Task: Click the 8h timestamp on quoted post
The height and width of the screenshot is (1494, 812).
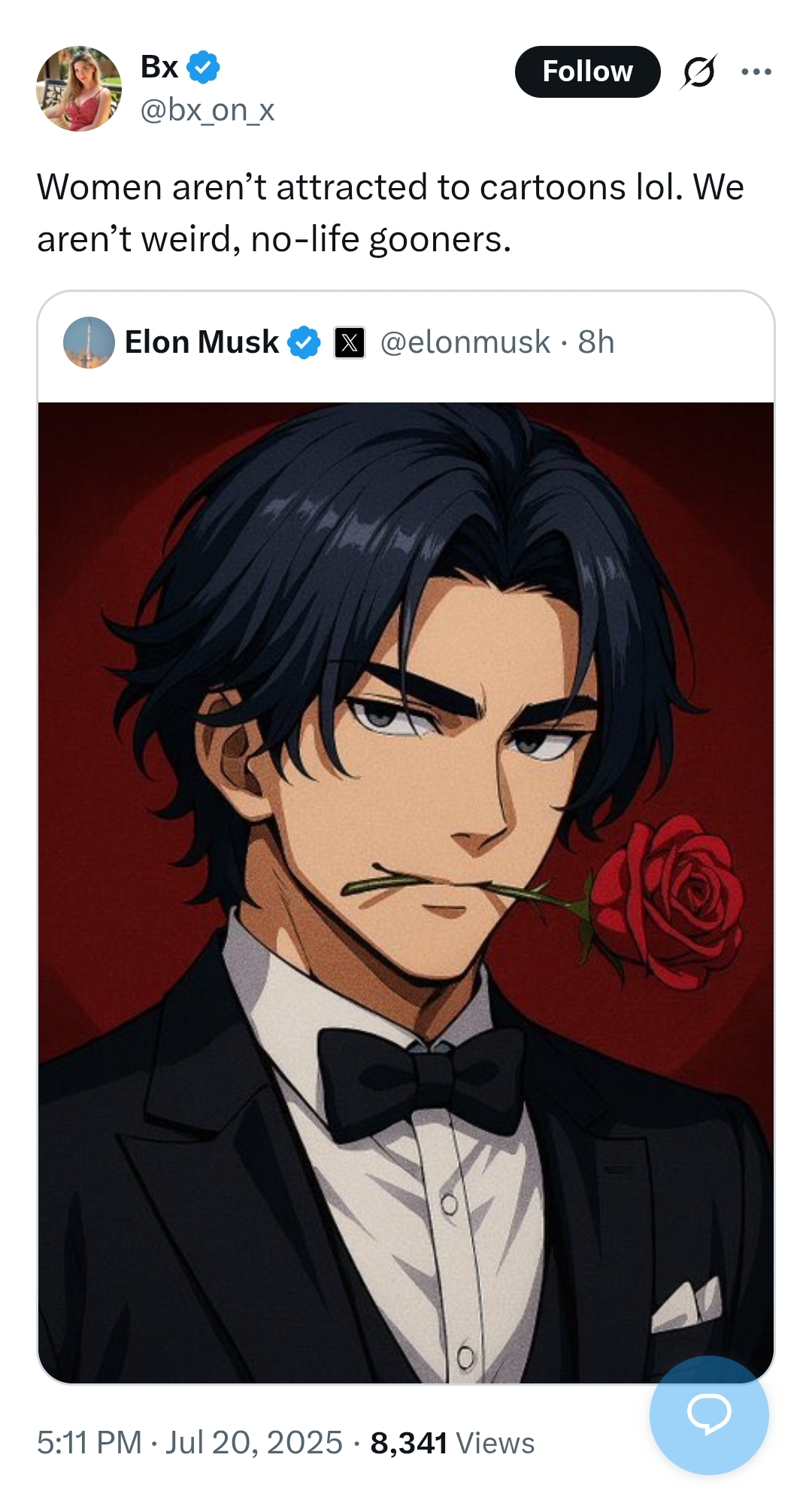Action: (x=596, y=342)
